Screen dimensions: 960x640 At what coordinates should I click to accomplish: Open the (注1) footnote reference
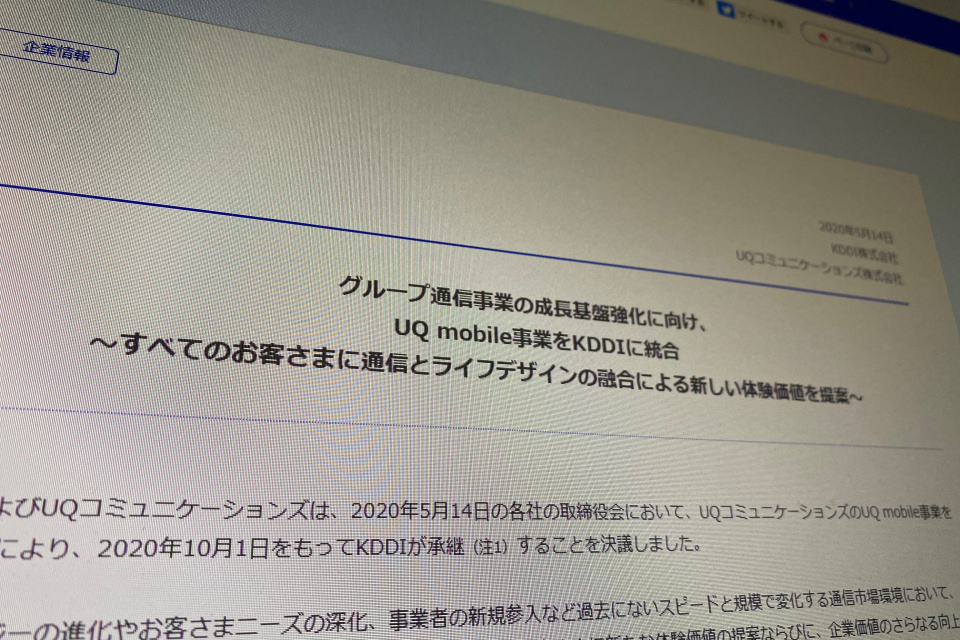[x=490, y=546]
